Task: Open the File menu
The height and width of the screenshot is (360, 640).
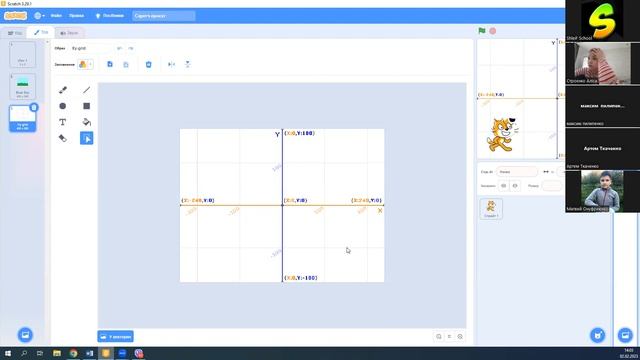Action: (x=56, y=16)
